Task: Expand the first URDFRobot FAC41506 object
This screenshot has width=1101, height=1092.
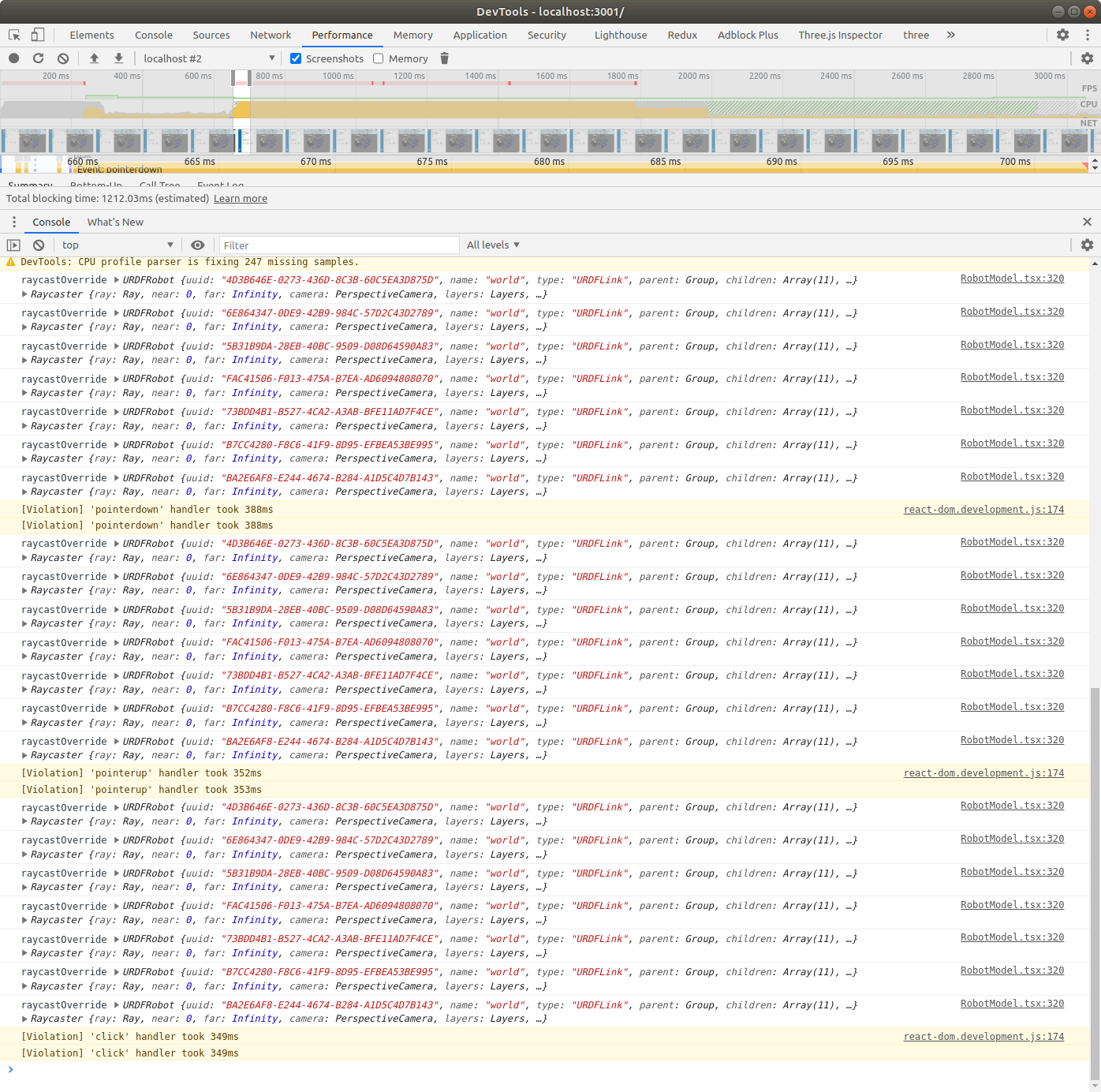Action: (x=117, y=379)
